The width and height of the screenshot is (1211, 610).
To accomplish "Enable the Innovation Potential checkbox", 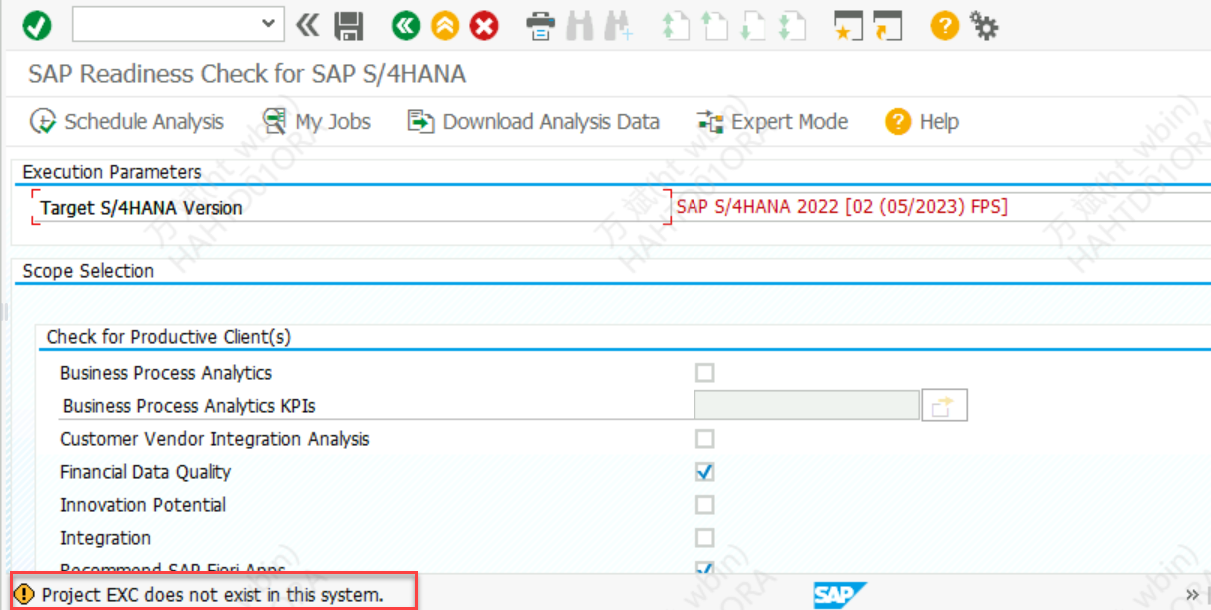I will point(705,505).
